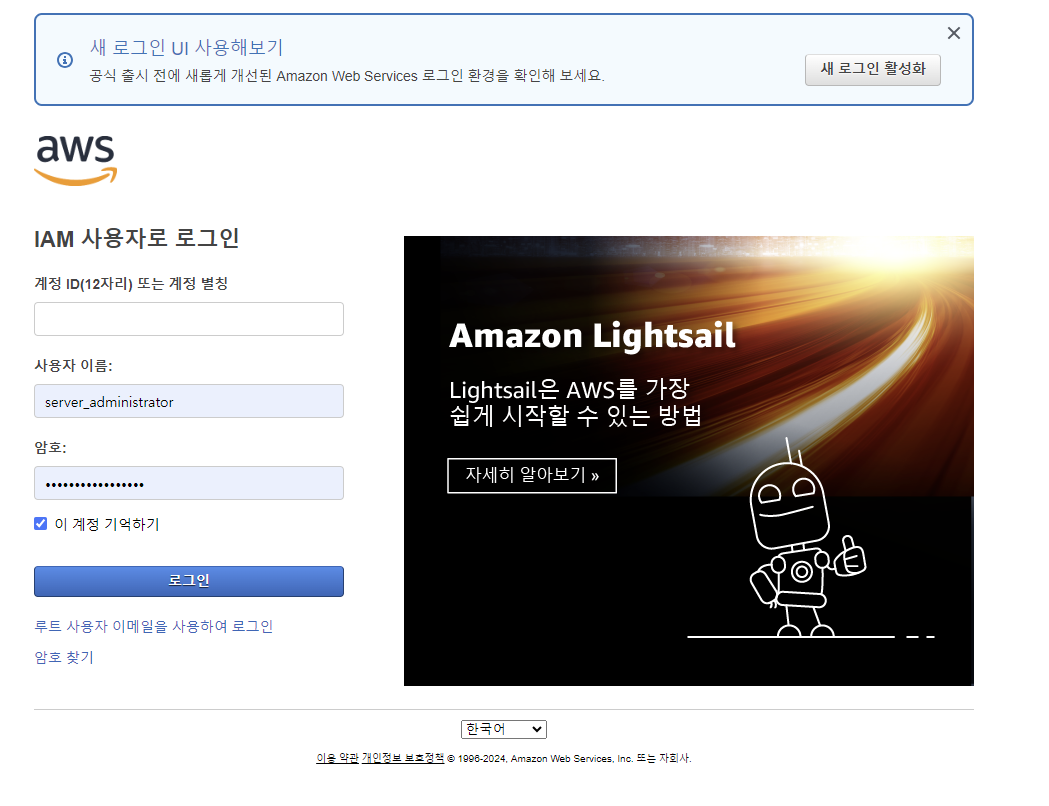Click the Lightsail tagline text in the ad
This screenshot has height=806, width=1049.
[x=575, y=403]
